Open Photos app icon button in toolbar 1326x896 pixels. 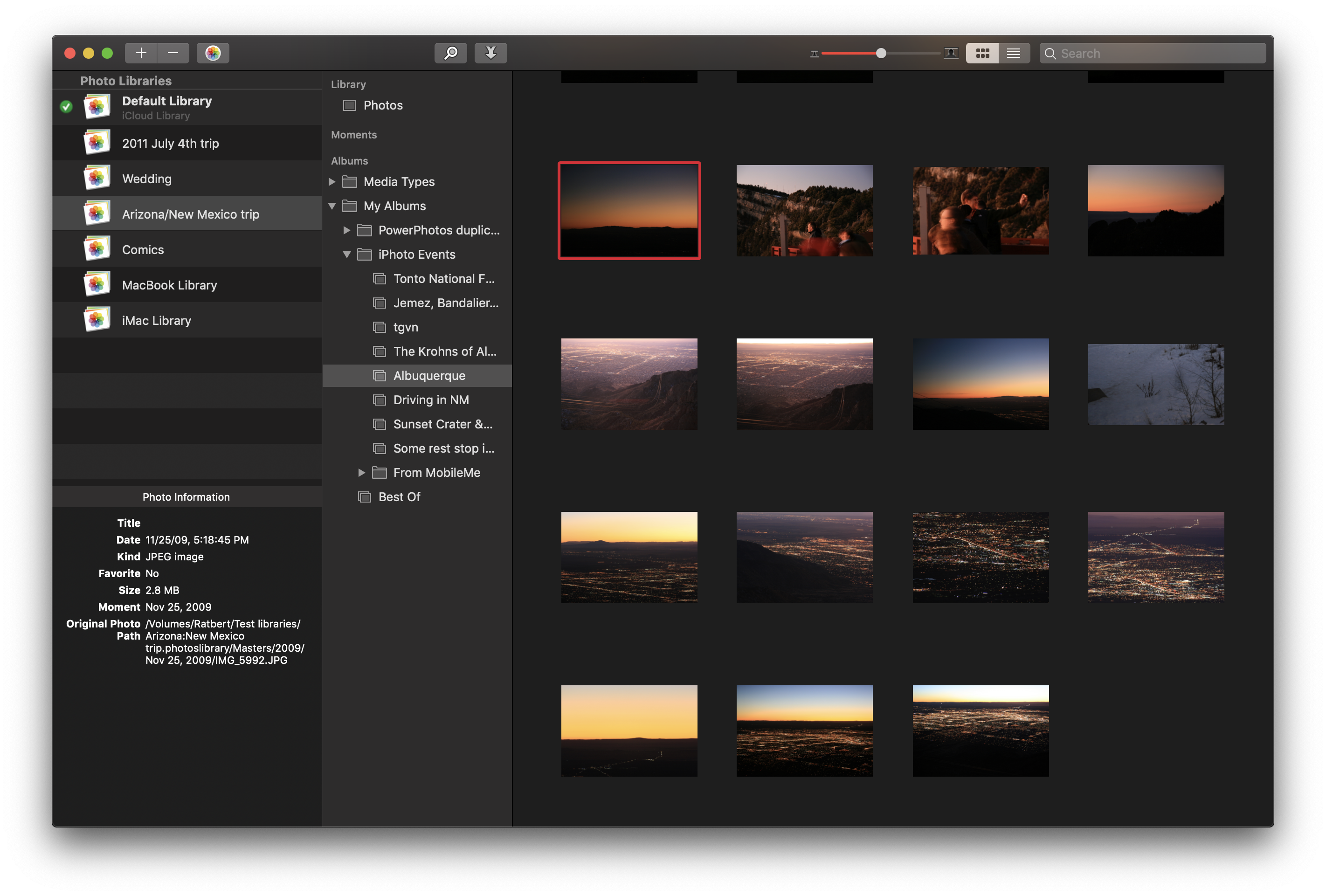point(213,53)
